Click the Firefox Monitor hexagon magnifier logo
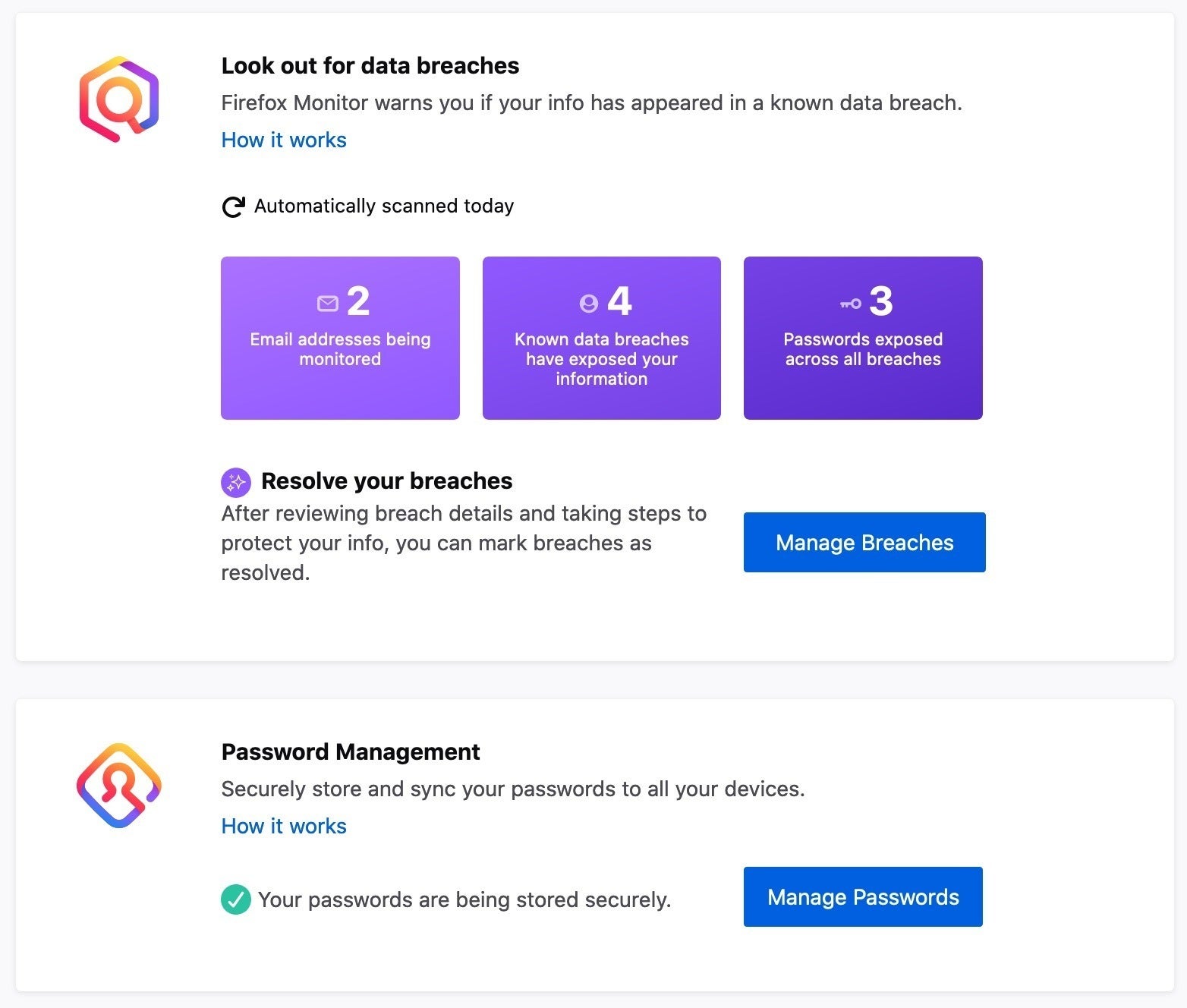 (119, 99)
